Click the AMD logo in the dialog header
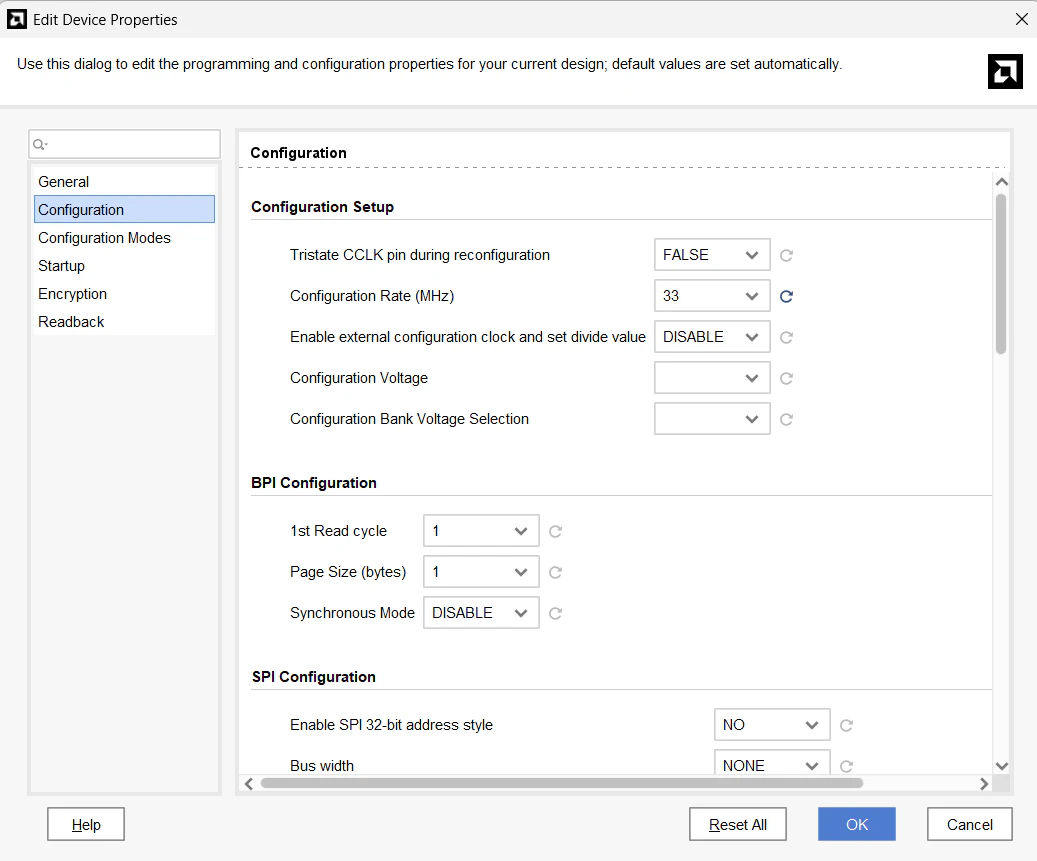 pos(1005,71)
